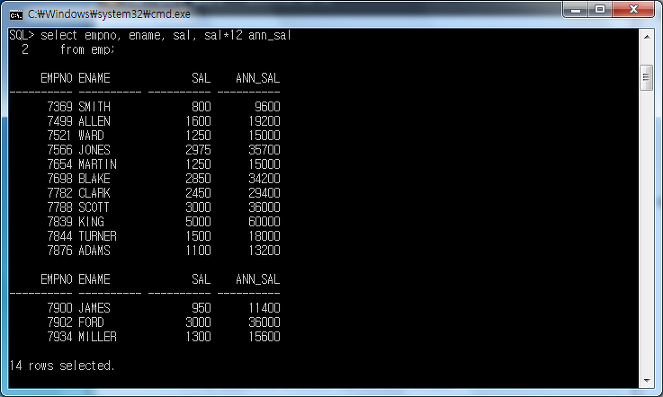The height and width of the screenshot is (397, 663).
Task: Click the name FORD
Action: click(x=91, y=322)
